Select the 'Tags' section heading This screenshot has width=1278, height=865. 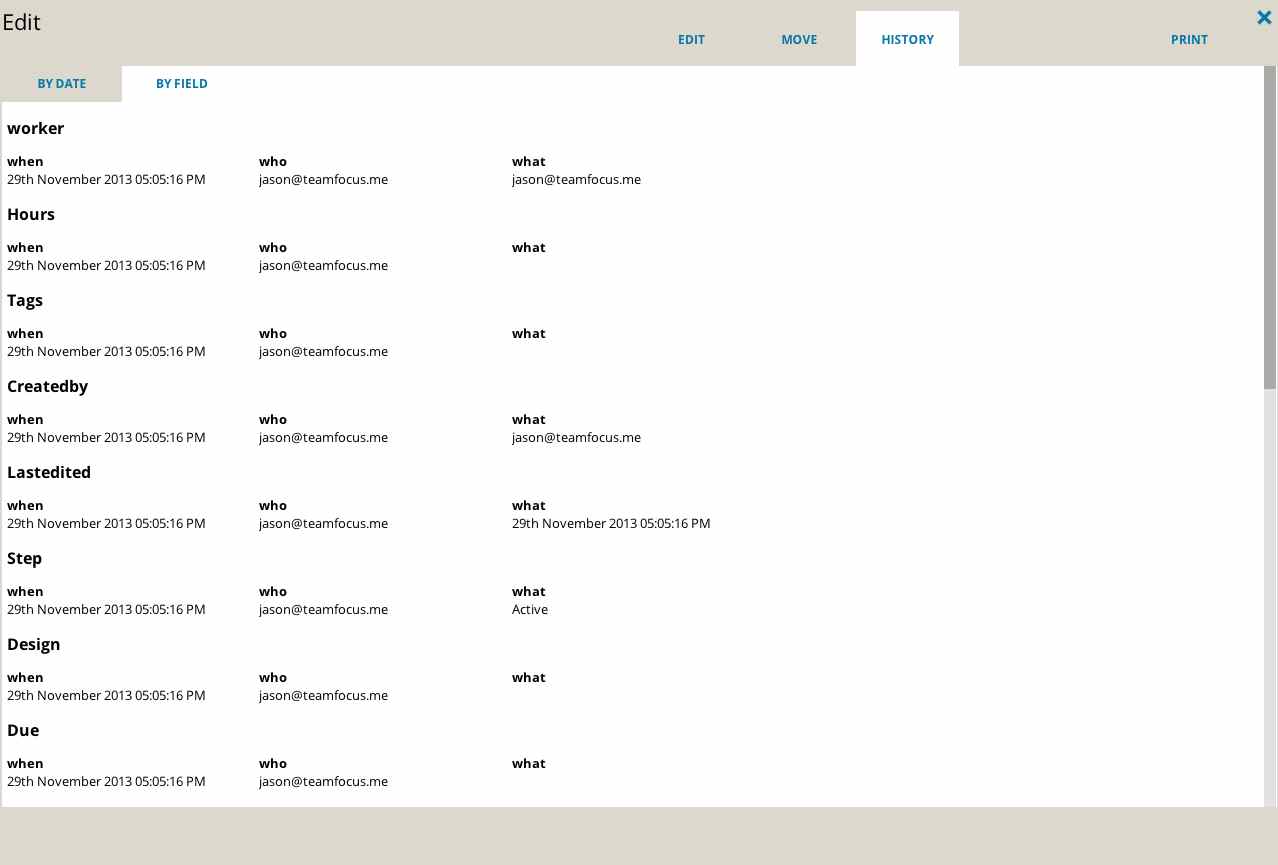(25, 301)
